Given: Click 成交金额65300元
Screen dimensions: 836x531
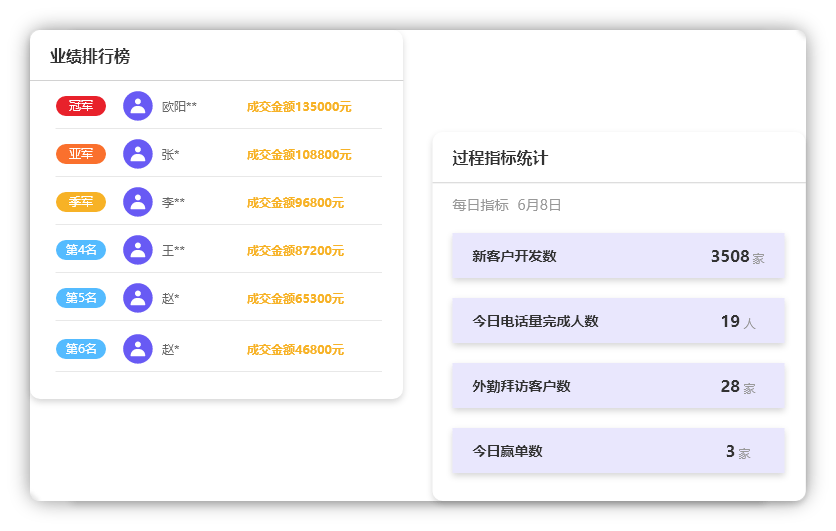Looking at the screenshot, I should (x=295, y=299).
